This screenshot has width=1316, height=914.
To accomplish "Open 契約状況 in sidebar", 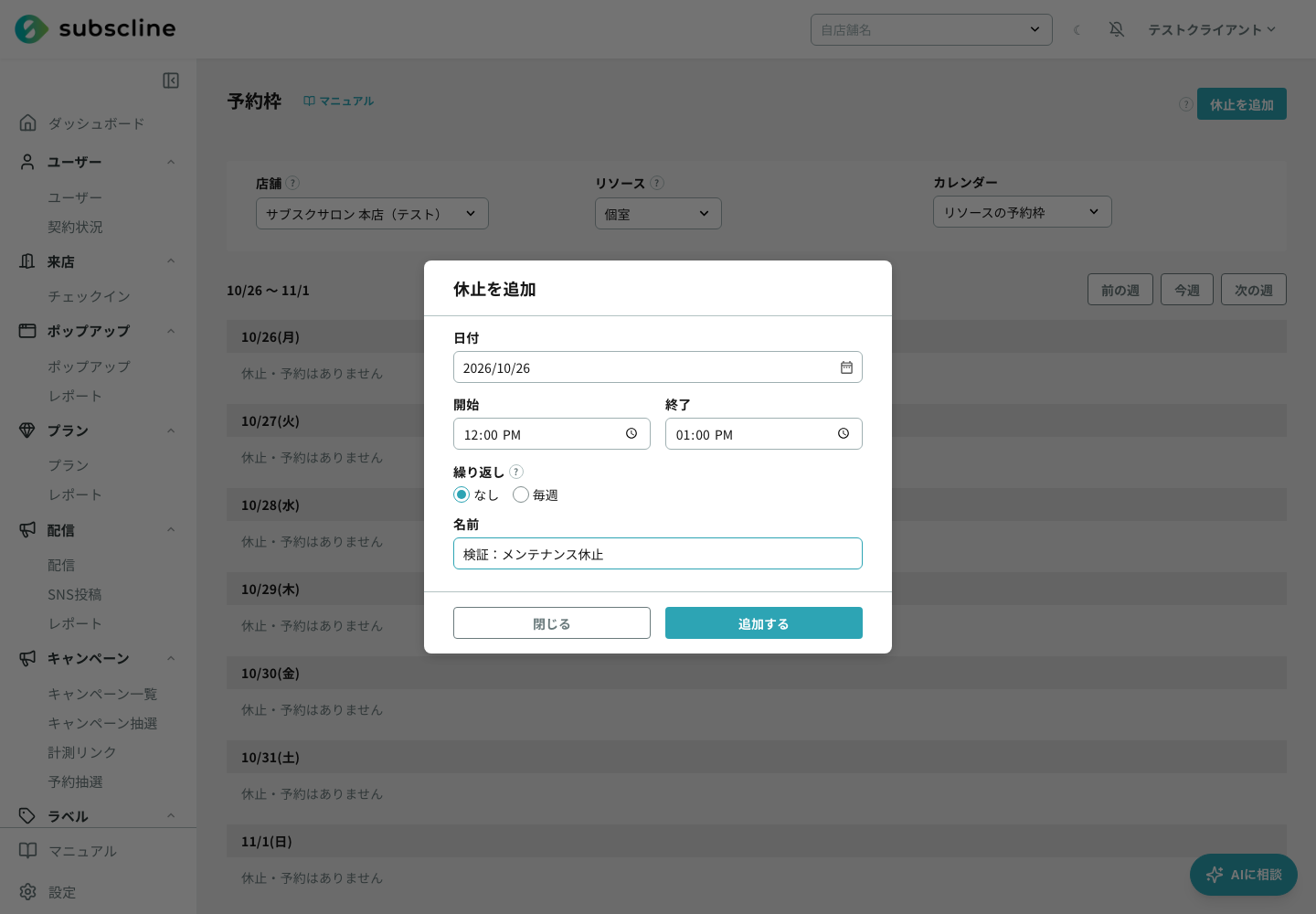I will coord(75,227).
